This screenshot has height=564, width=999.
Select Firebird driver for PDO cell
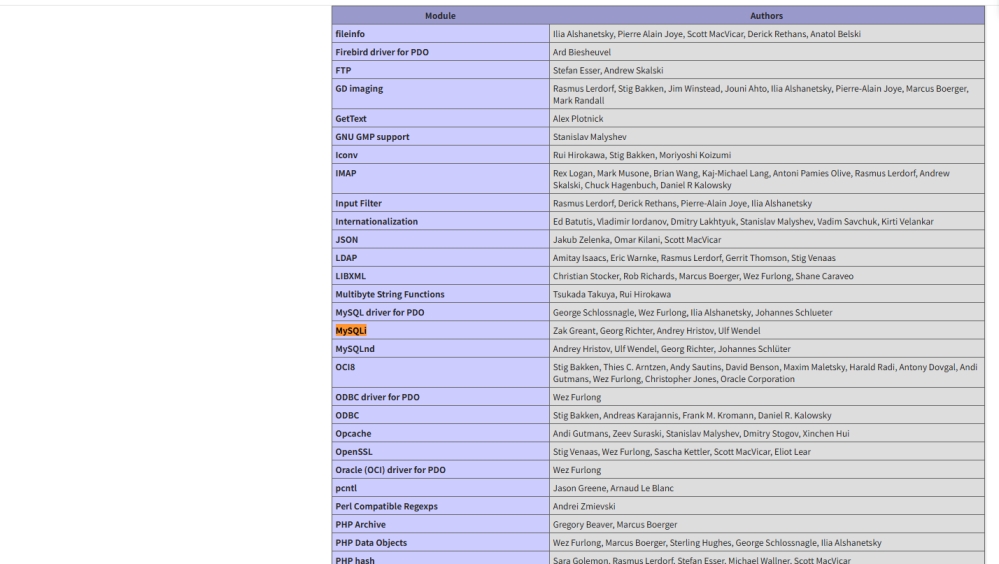point(440,52)
